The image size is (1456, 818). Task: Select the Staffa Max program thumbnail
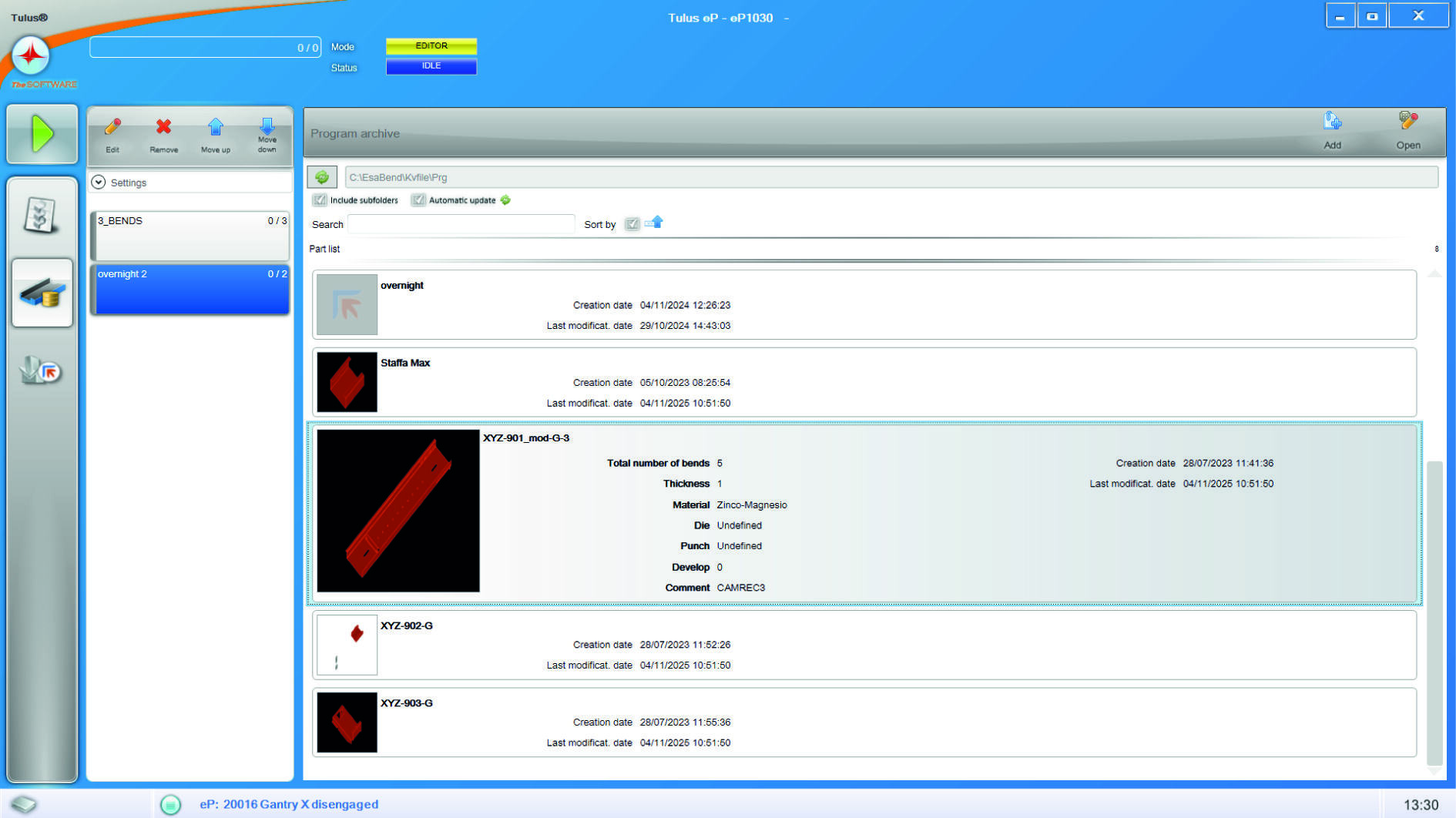347,382
